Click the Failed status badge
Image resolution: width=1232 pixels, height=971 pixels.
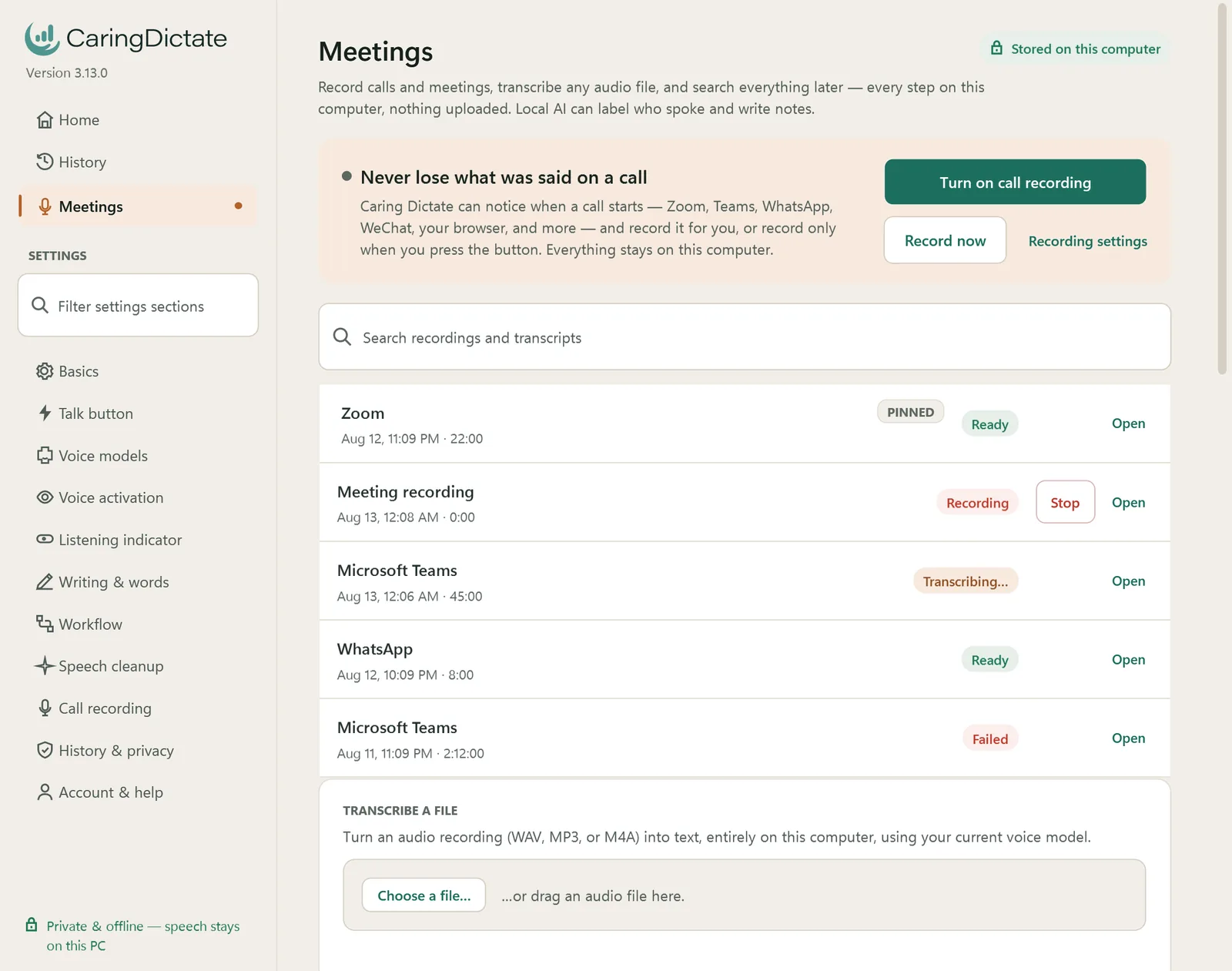989,738
